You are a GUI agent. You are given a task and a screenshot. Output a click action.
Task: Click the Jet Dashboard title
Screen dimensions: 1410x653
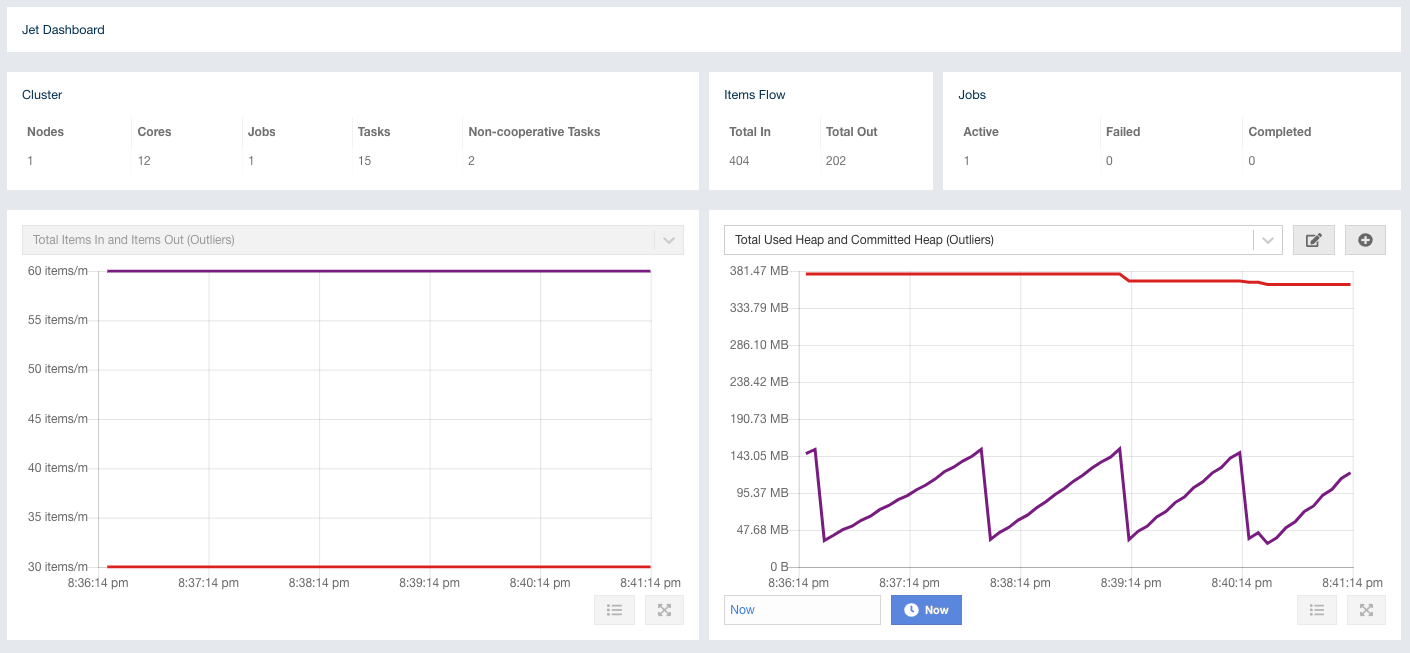point(63,30)
